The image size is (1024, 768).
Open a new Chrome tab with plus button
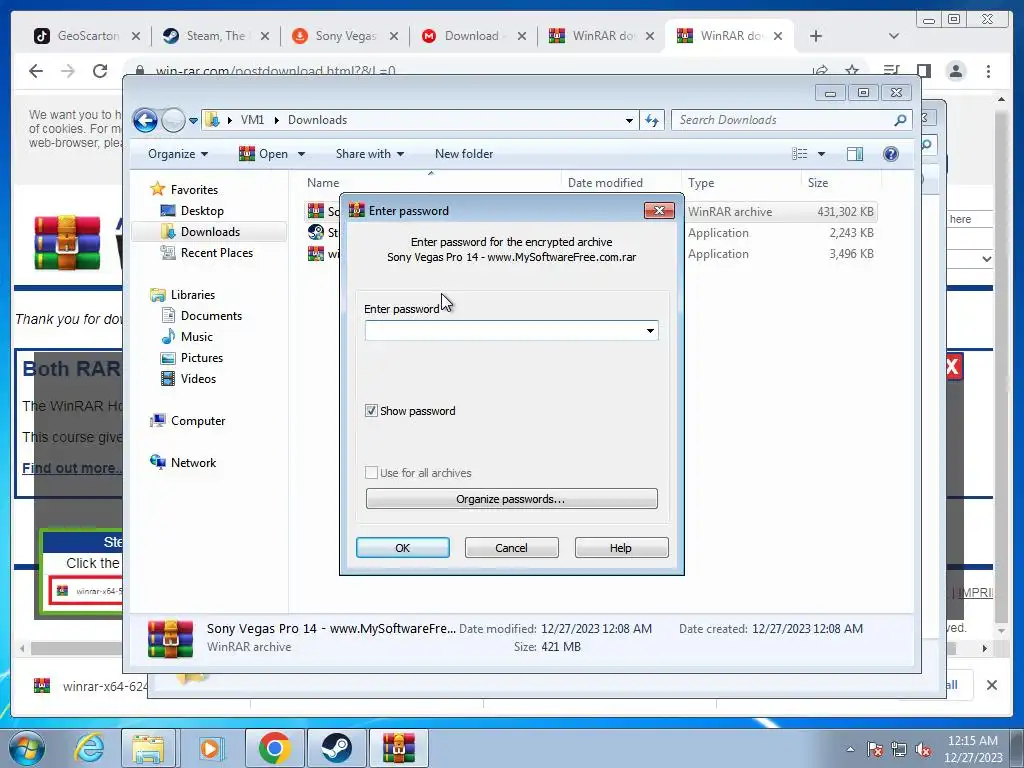[816, 36]
